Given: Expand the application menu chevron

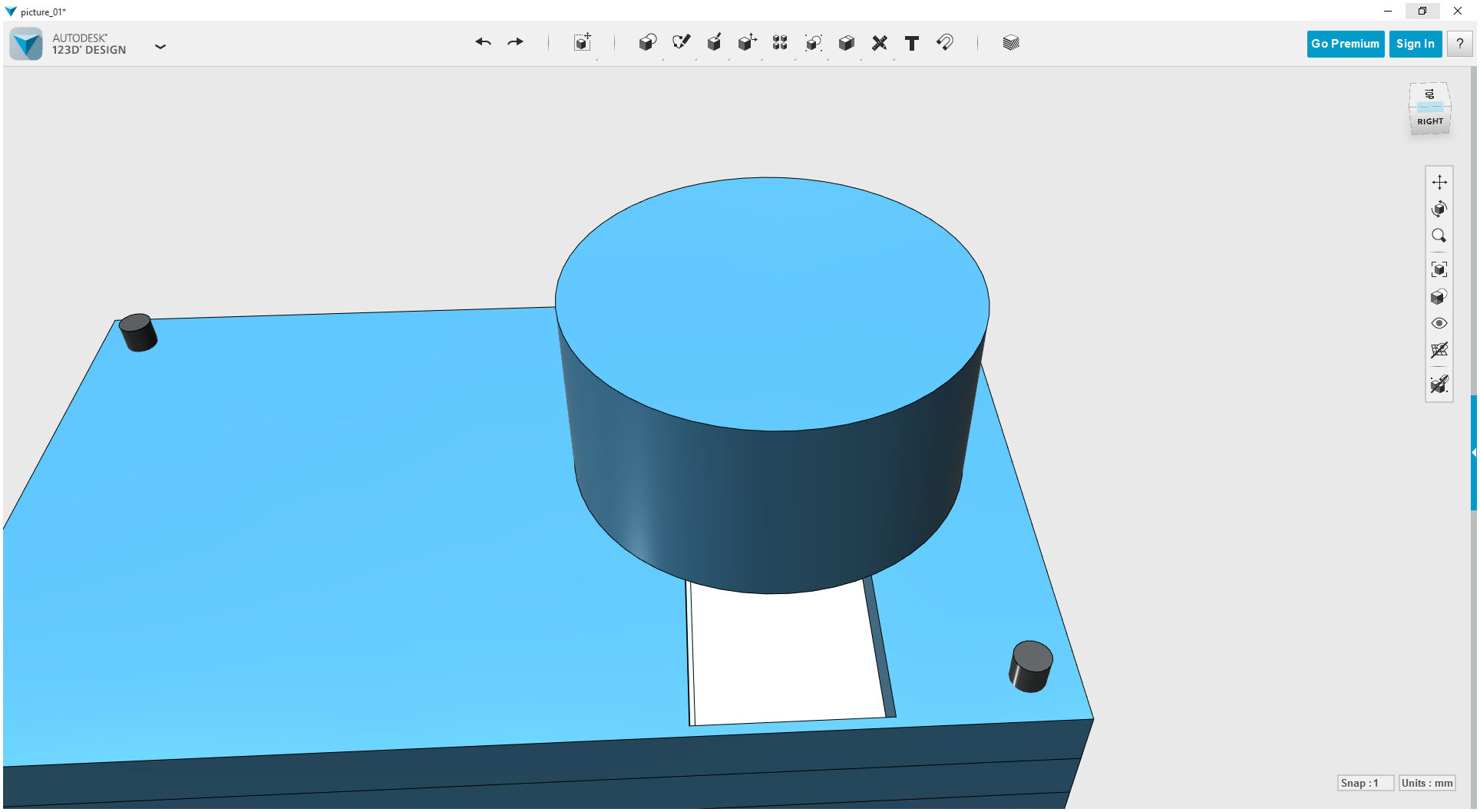Looking at the screenshot, I should (160, 47).
